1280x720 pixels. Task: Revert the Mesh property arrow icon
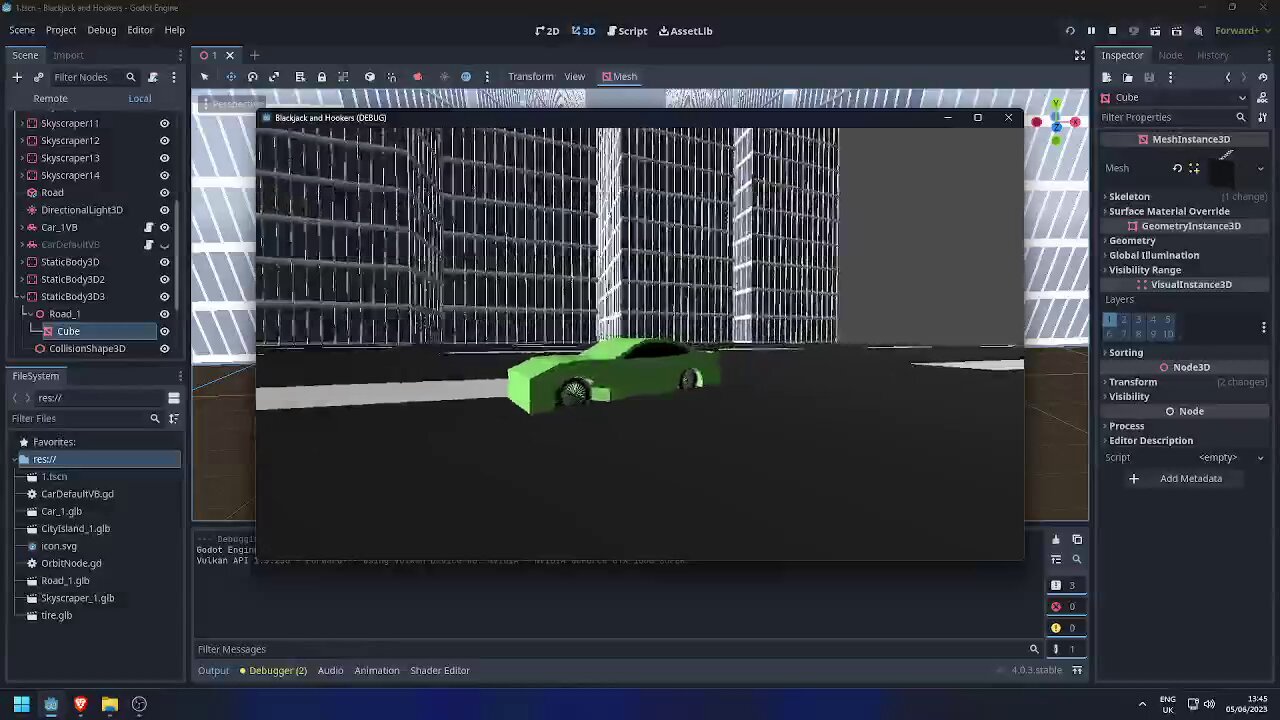click(x=1177, y=168)
